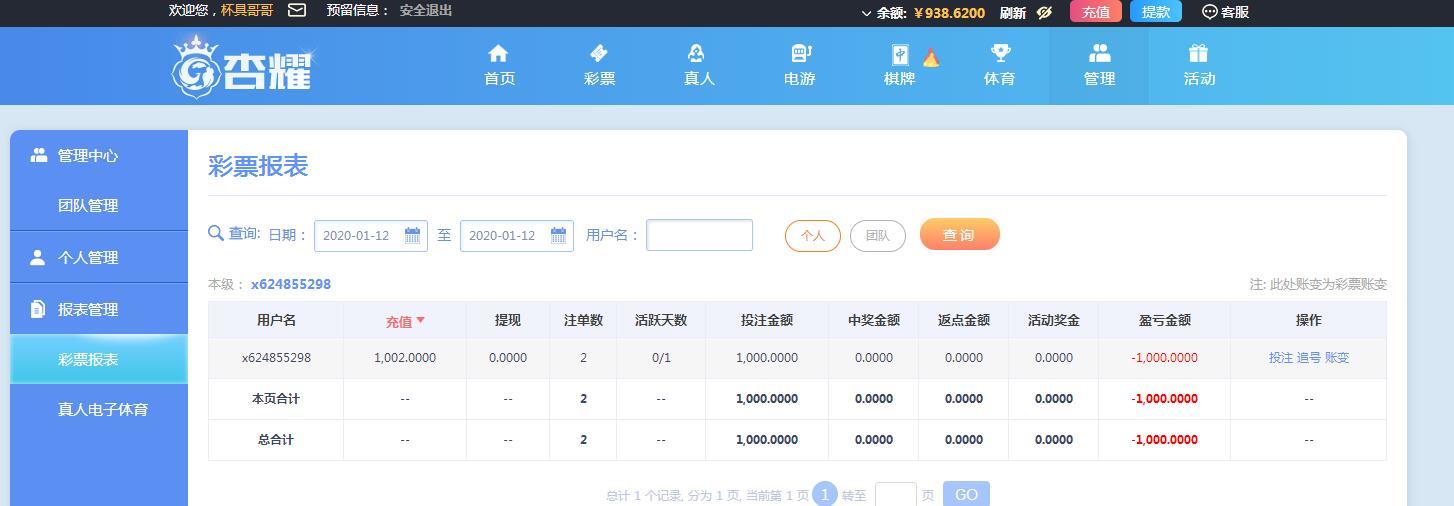Image resolution: width=1454 pixels, height=506 pixels.
Task: Select 体育 label in navigation
Action: 999,79
